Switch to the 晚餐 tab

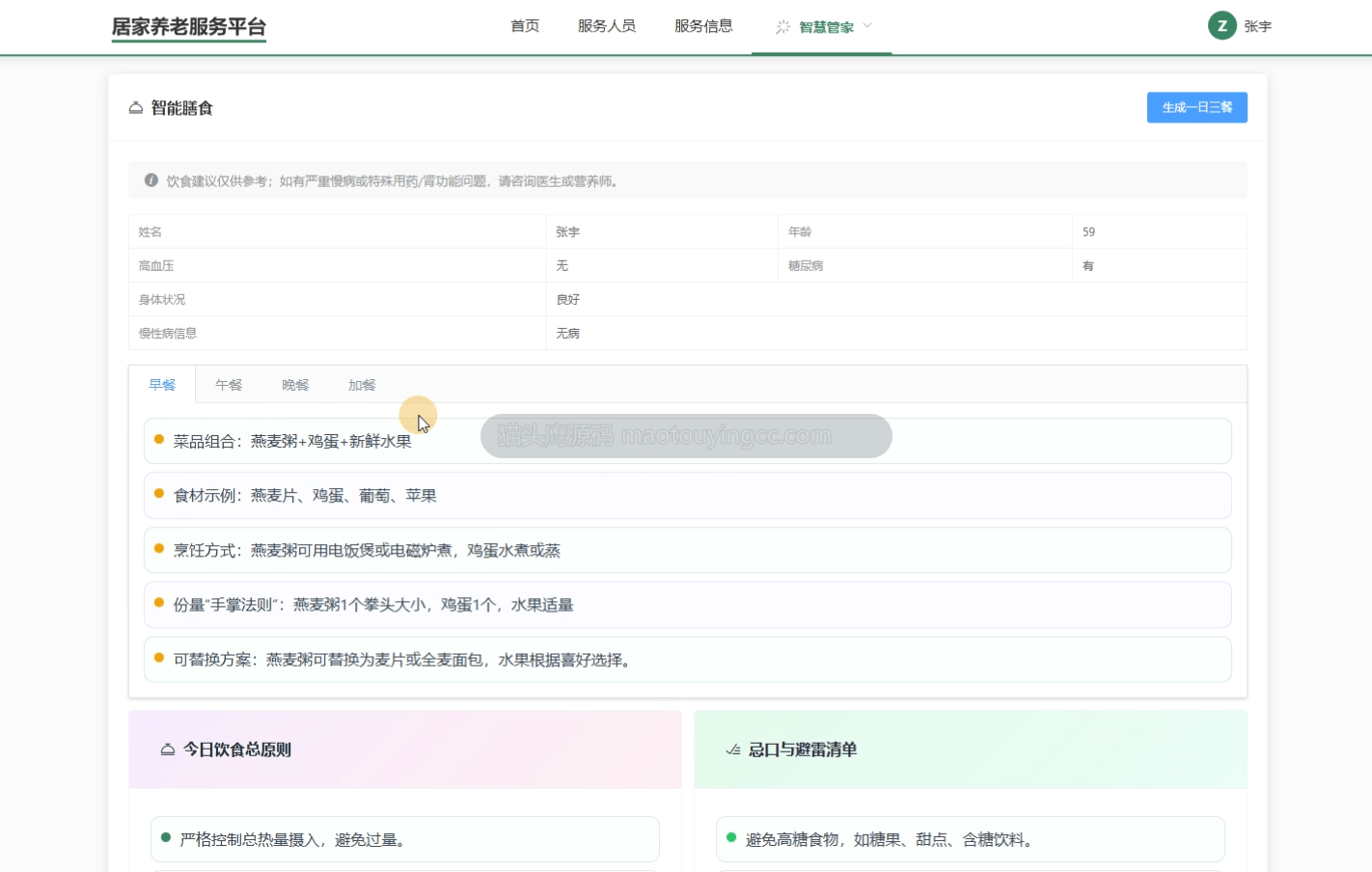[x=295, y=385]
